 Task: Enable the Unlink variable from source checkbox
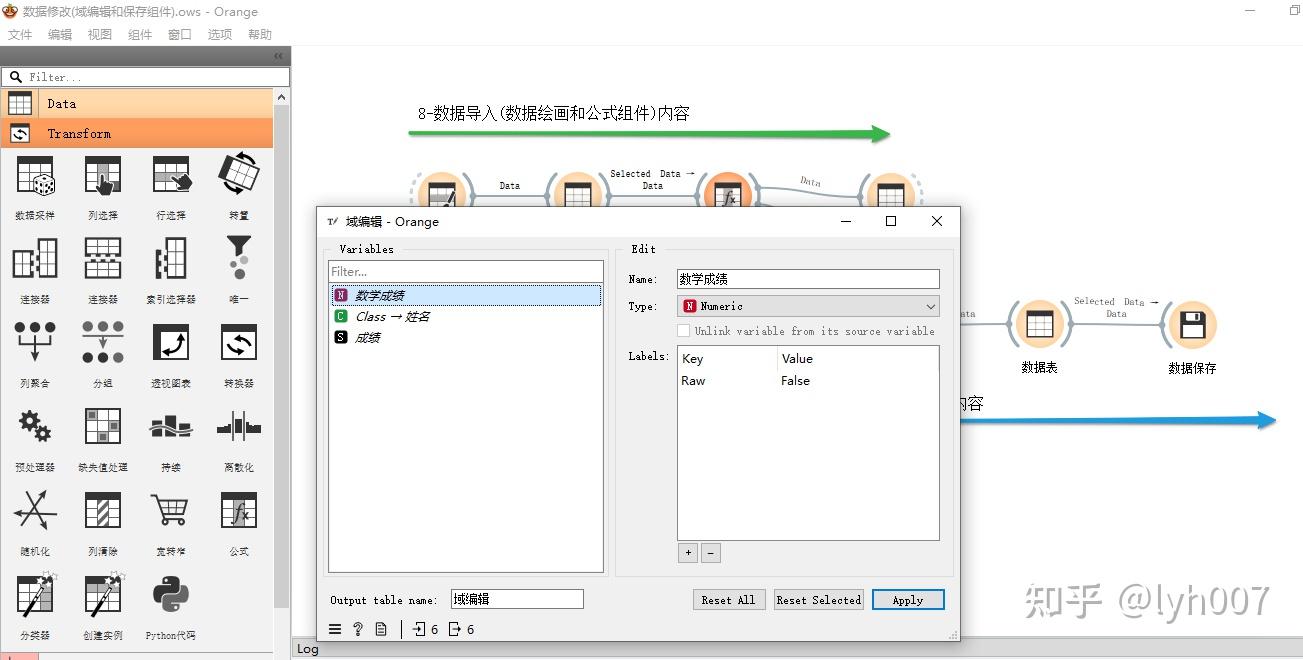(684, 331)
